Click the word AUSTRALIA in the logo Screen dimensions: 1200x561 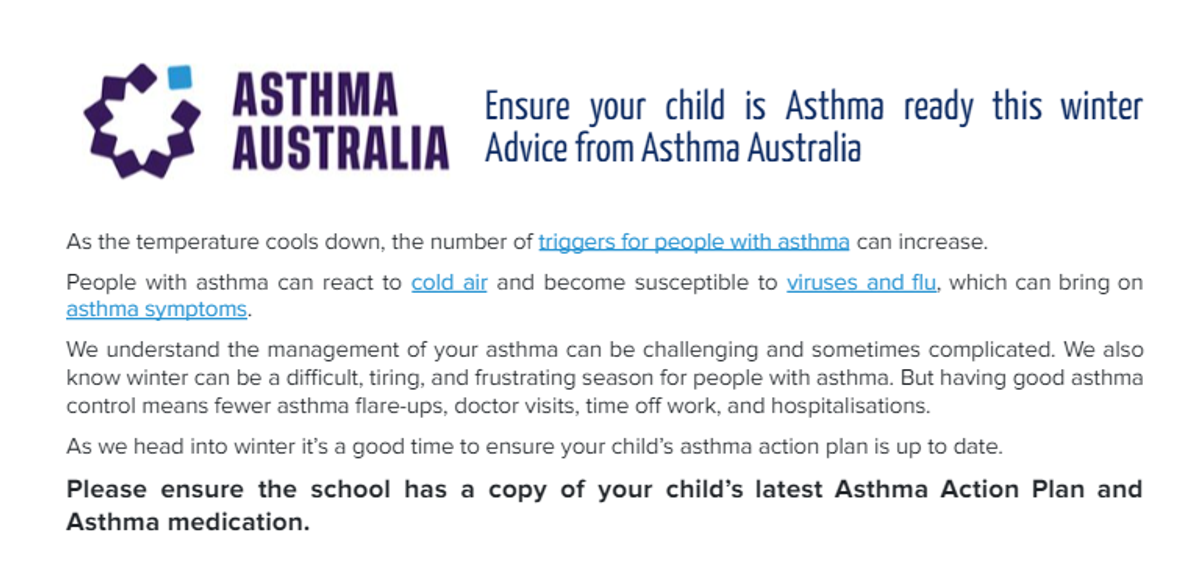tap(340, 147)
